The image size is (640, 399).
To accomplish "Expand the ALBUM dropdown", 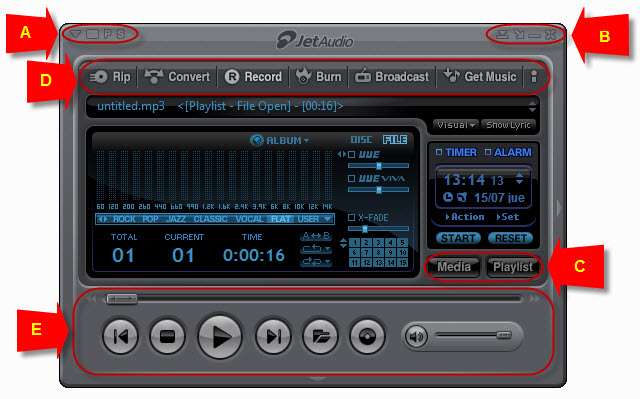I will (280, 140).
